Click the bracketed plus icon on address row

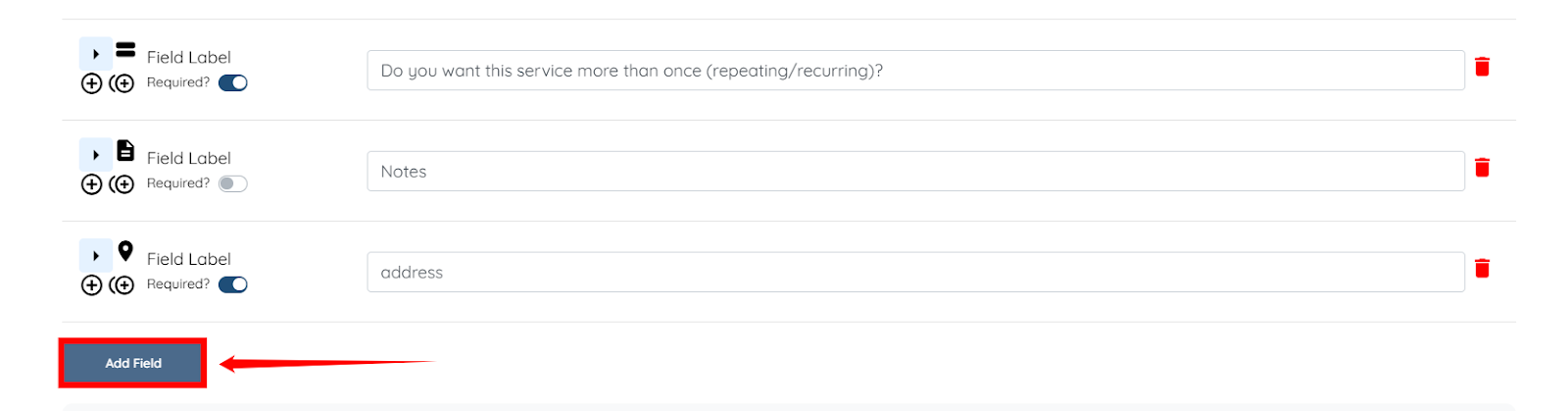(122, 285)
